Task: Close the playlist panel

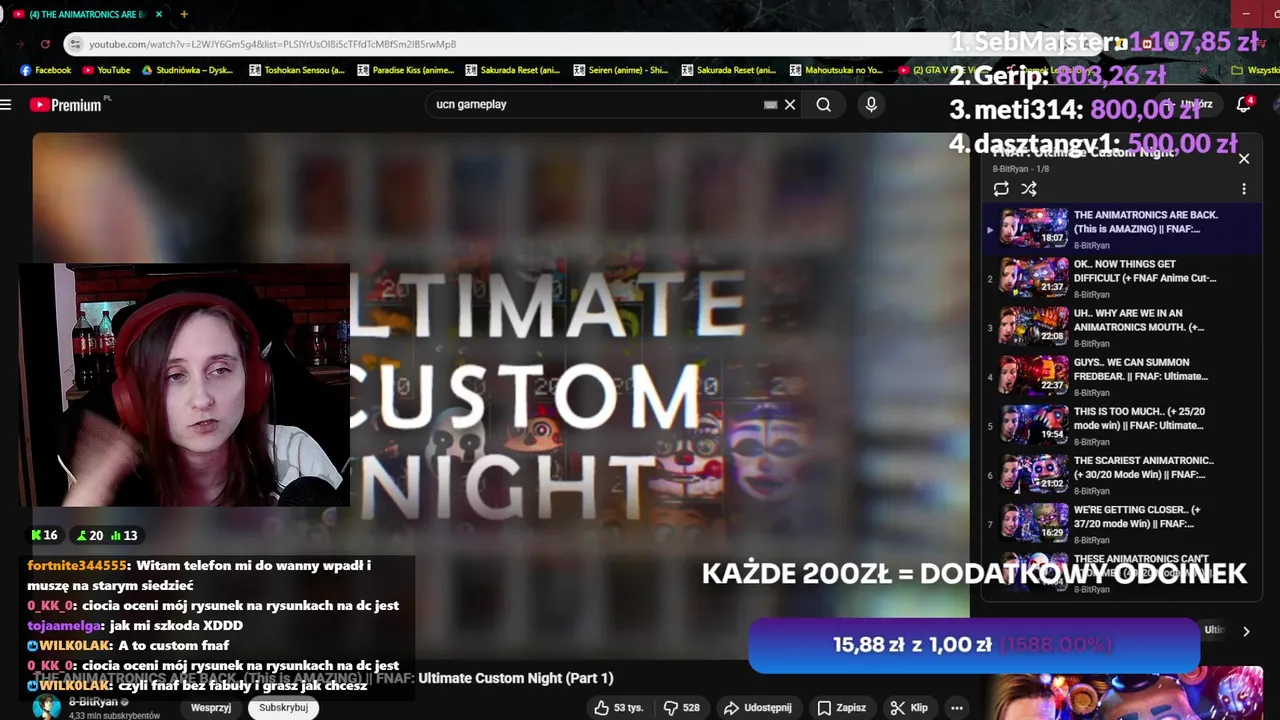Action: (1244, 159)
